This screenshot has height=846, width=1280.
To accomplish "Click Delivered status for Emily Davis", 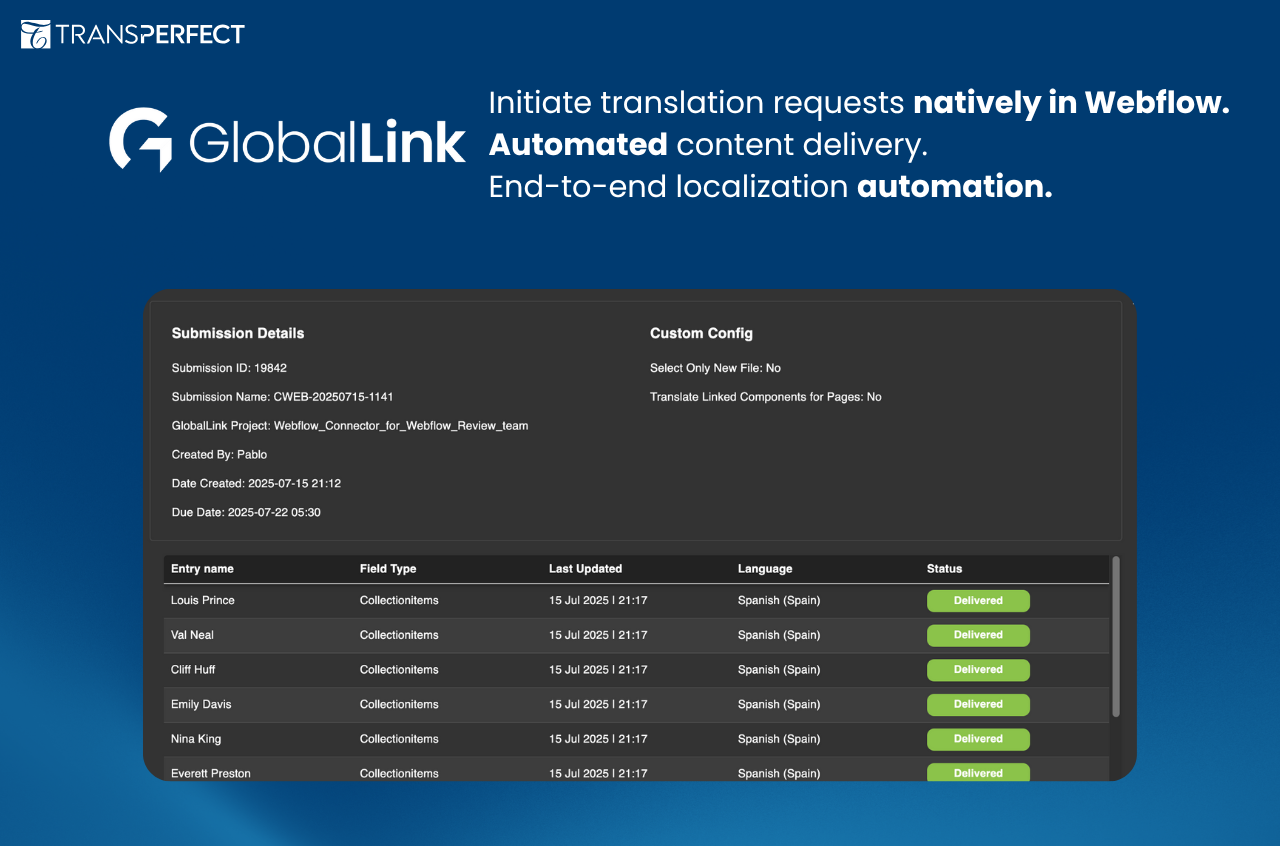I will point(978,704).
